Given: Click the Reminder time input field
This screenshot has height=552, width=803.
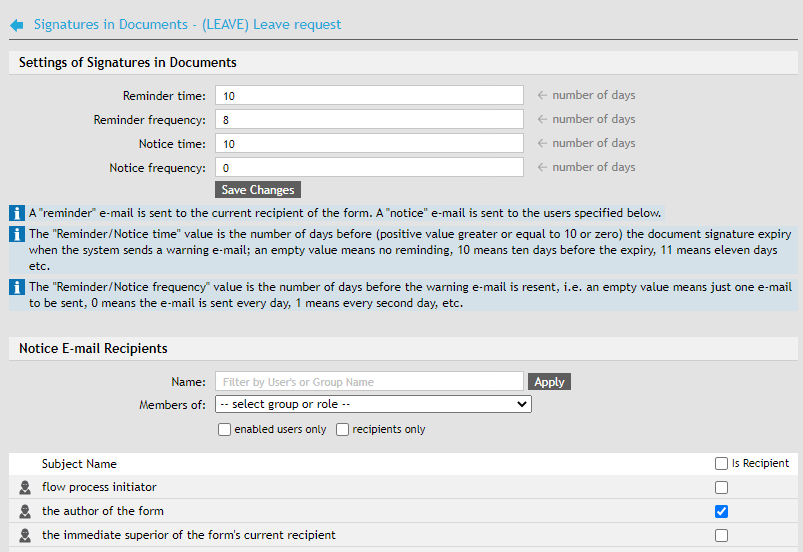Looking at the screenshot, I should click(x=369, y=96).
